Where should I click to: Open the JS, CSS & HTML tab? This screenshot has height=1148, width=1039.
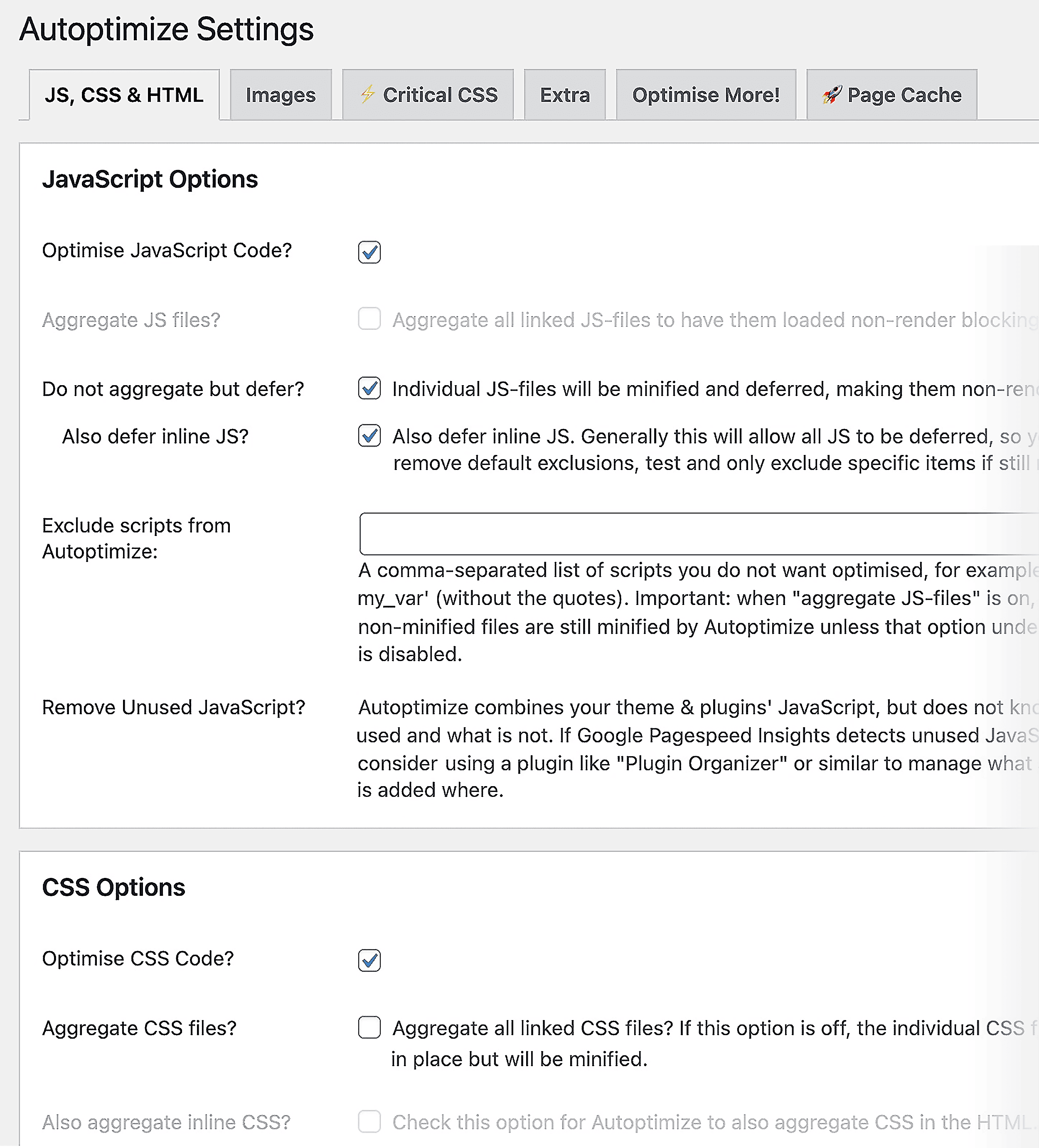point(124,95)
